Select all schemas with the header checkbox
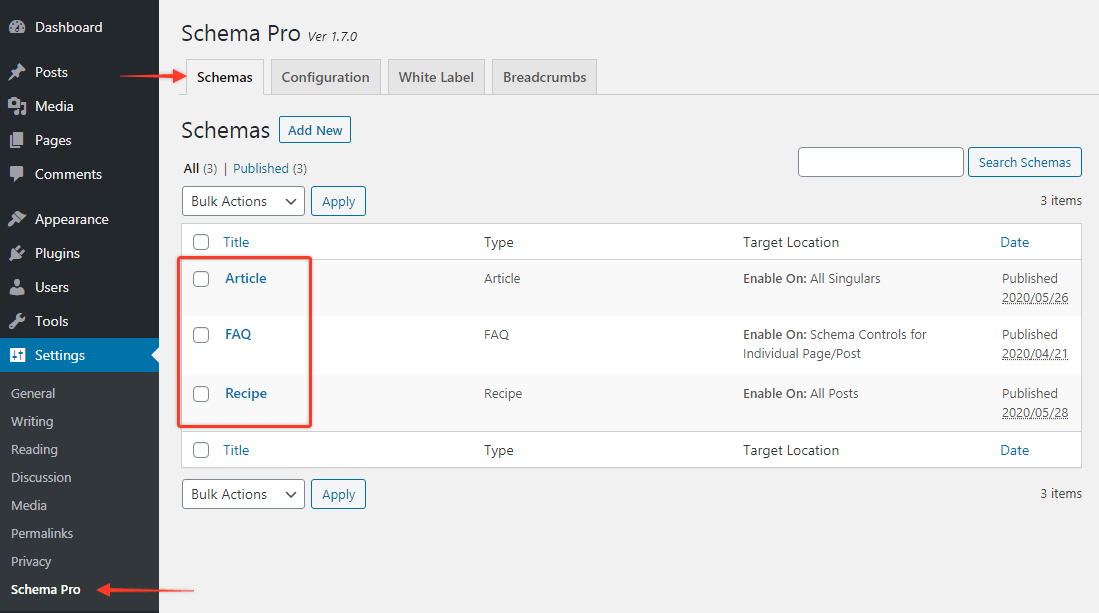Screen dimensions: 1099x613 tap(200, 241)
